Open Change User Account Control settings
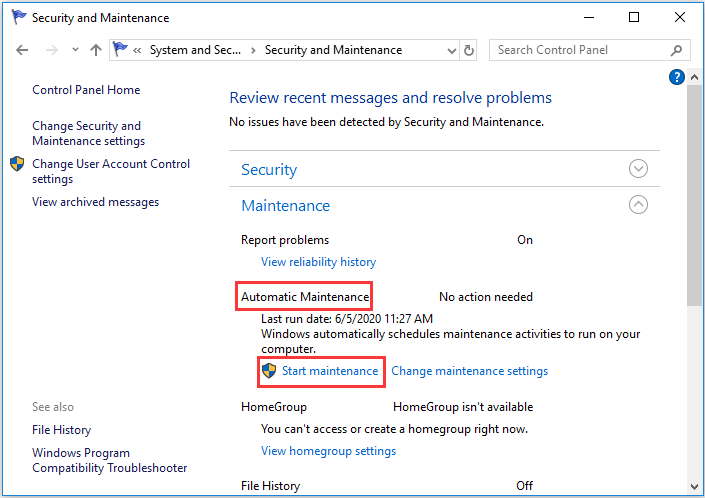The width and height of the screenshot is (705, 498). coord(111,171)
